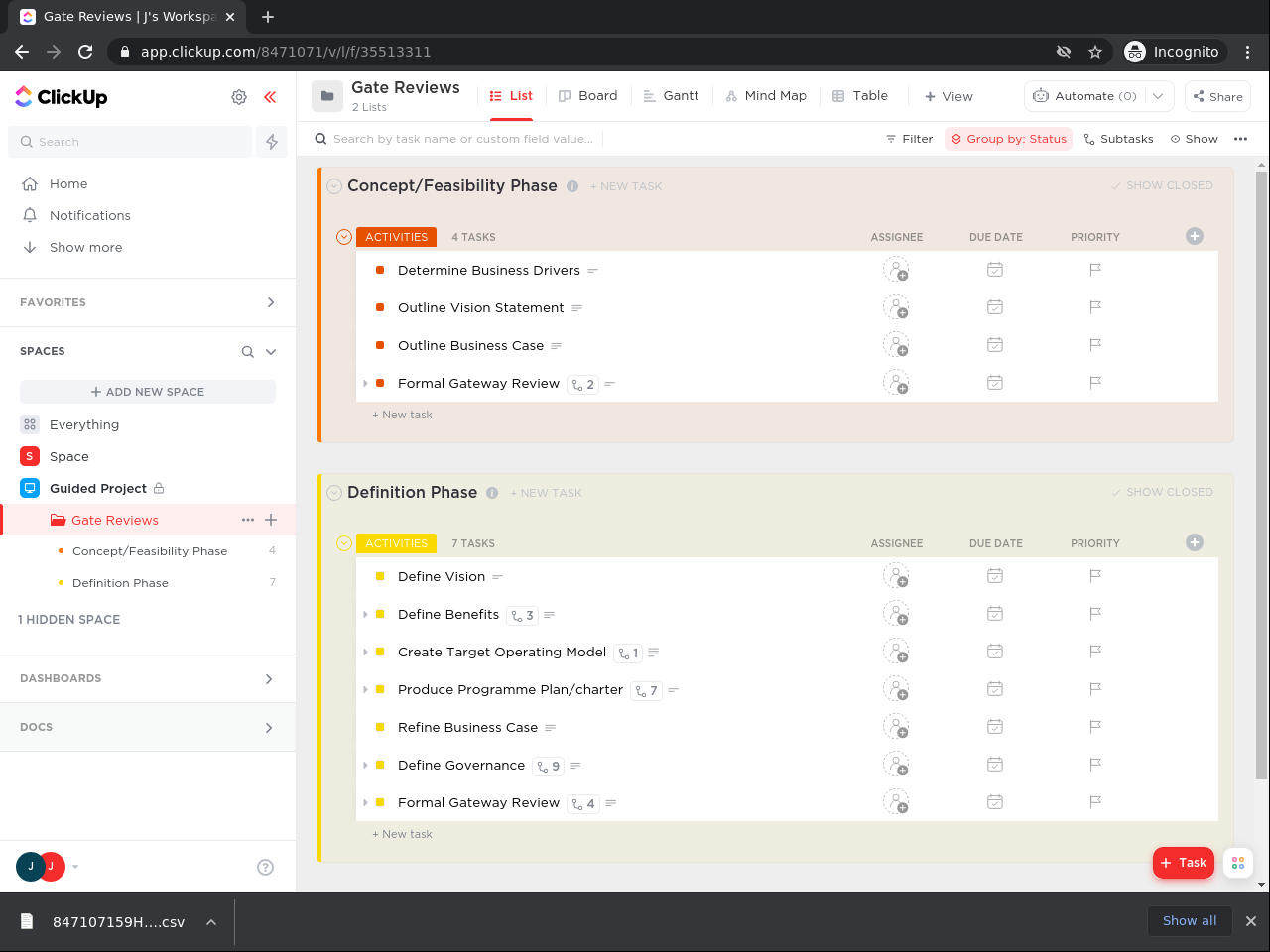
Task: Open user avatar menu dropdown
Action: [x=75, y=867]
